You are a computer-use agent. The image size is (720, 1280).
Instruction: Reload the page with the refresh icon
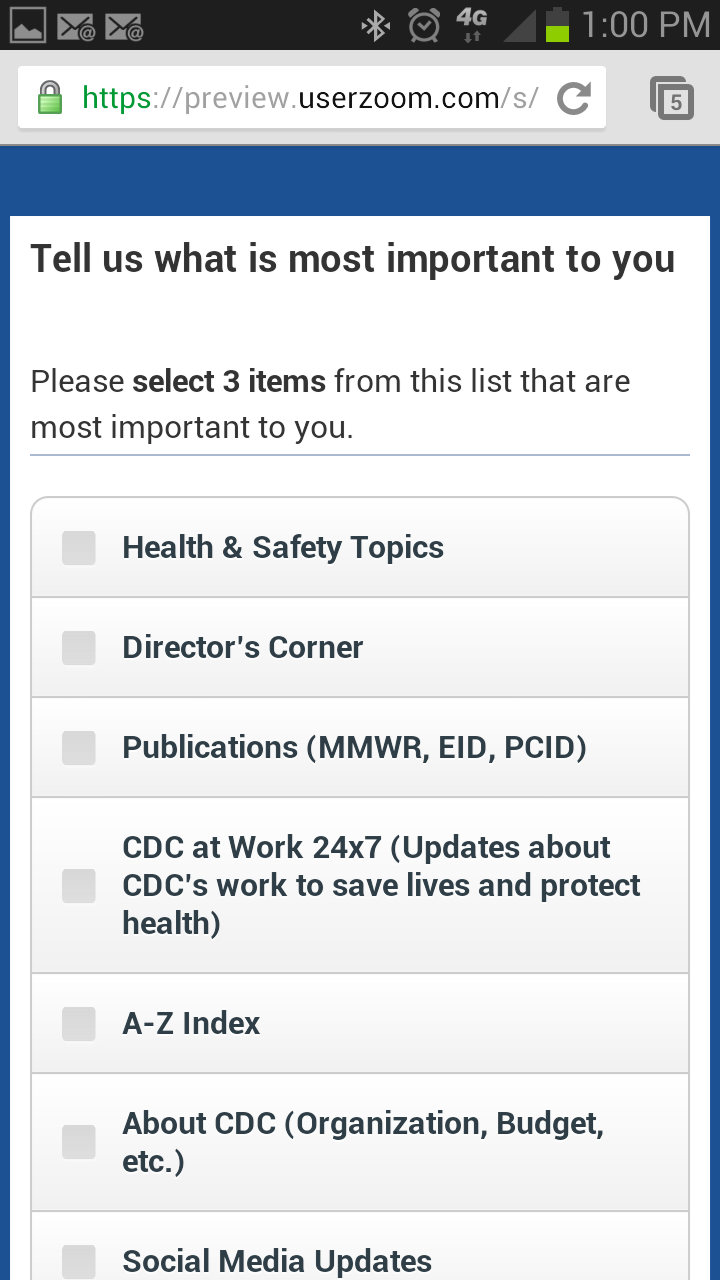pyautogui.click(x=574, y=98)
